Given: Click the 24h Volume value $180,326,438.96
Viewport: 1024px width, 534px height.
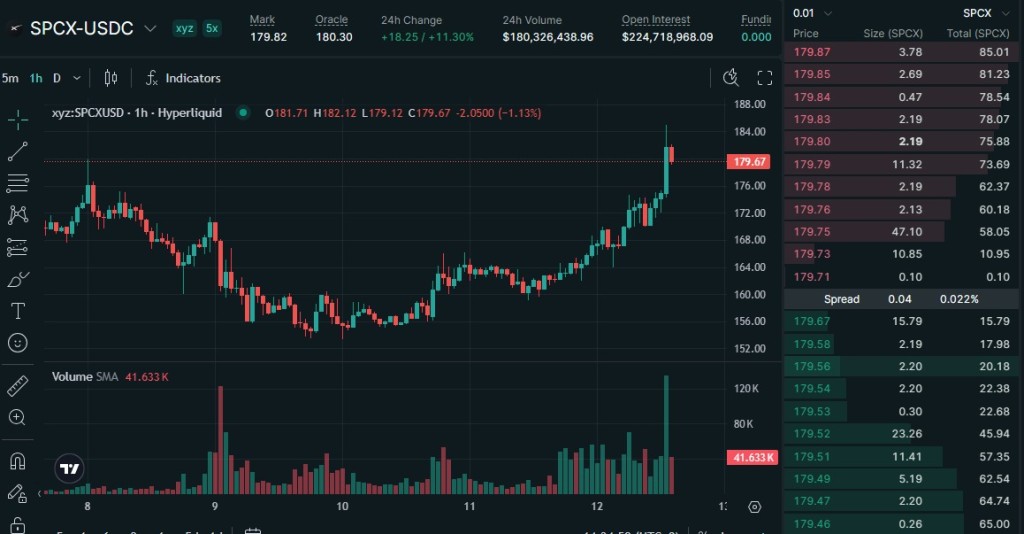Looking at the screenshot, I should [548, 37].
